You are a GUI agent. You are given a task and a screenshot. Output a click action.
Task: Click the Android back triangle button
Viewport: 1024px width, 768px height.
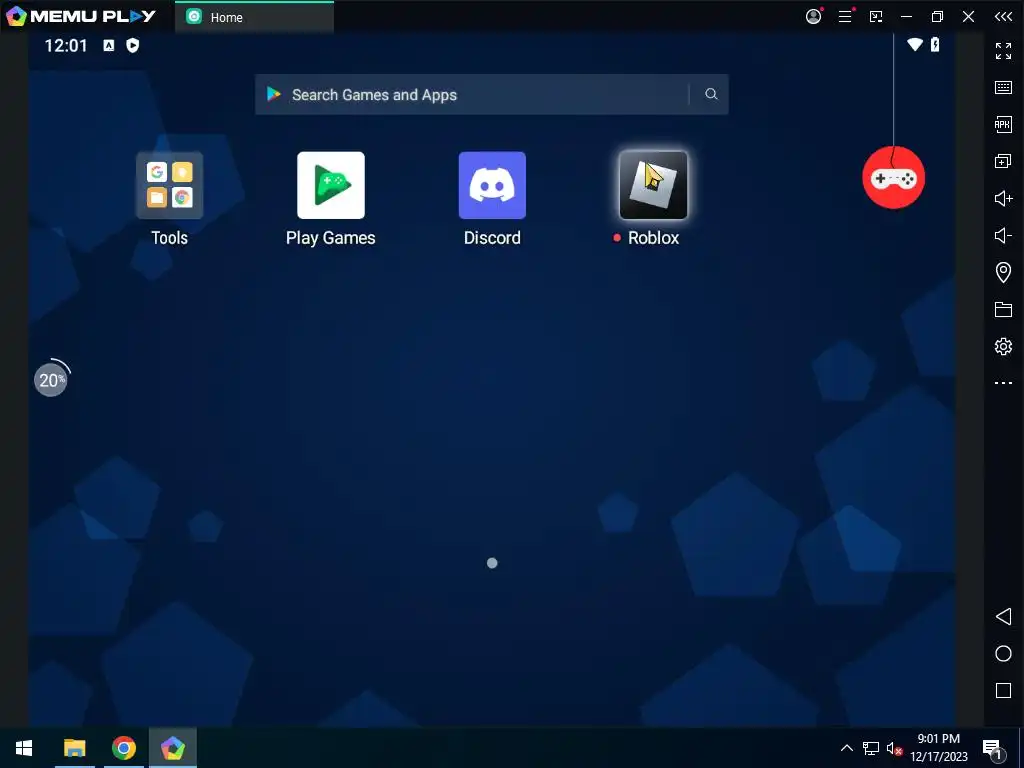click(x=1003, y=616)
